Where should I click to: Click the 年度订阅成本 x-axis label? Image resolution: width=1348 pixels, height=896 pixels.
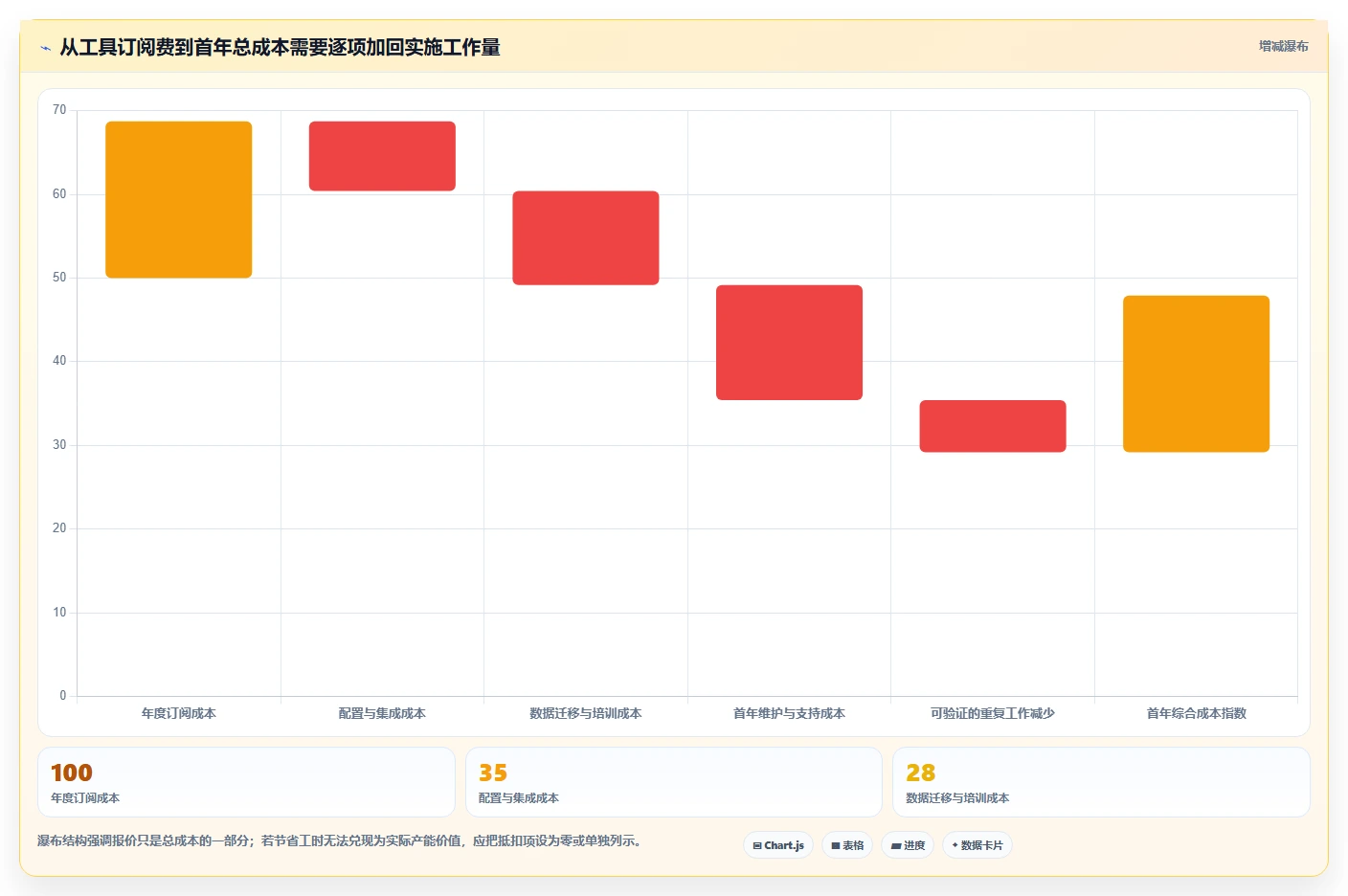(x=179, y=713)
